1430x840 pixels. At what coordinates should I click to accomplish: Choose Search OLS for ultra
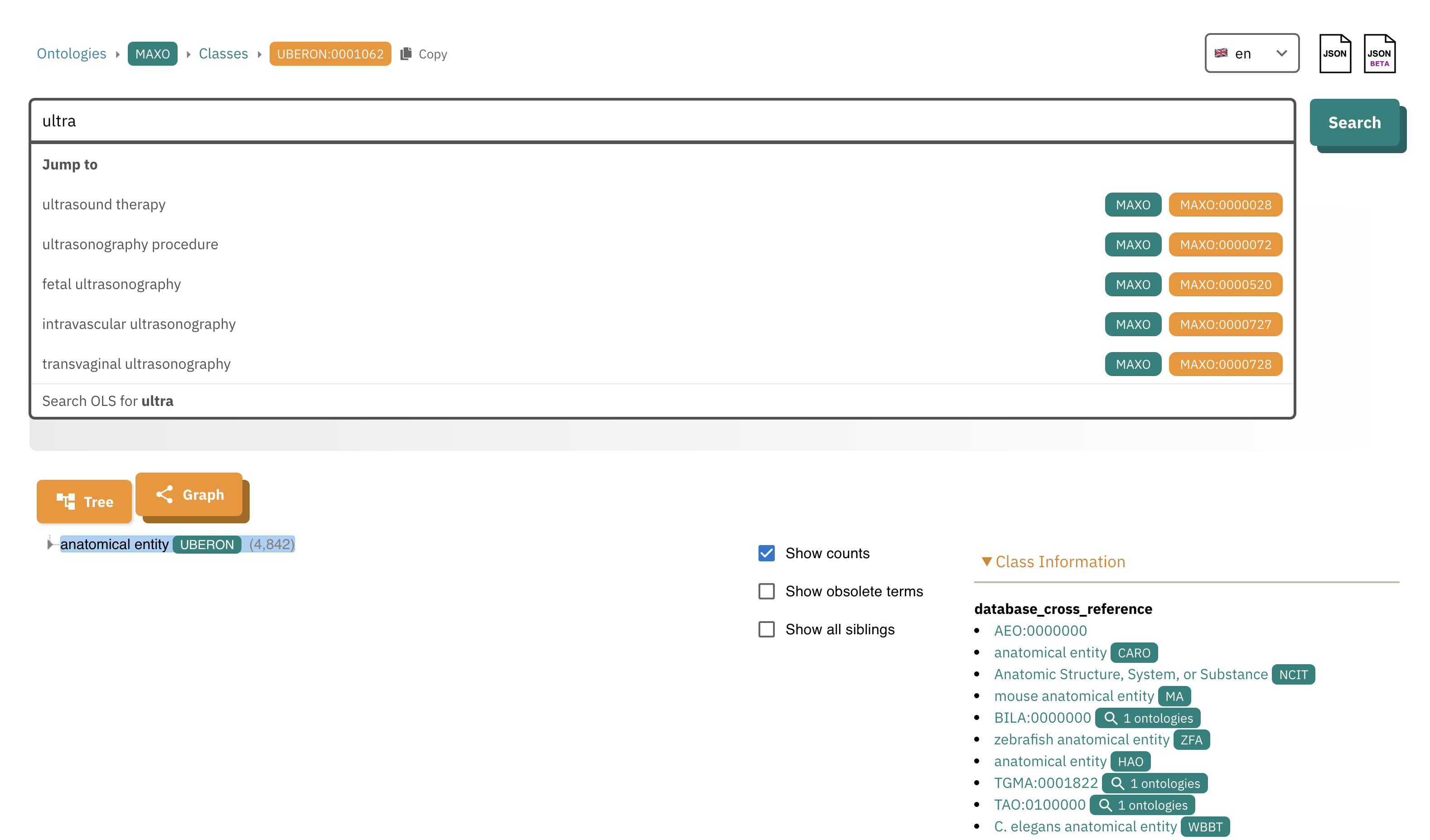pos(108,401)
